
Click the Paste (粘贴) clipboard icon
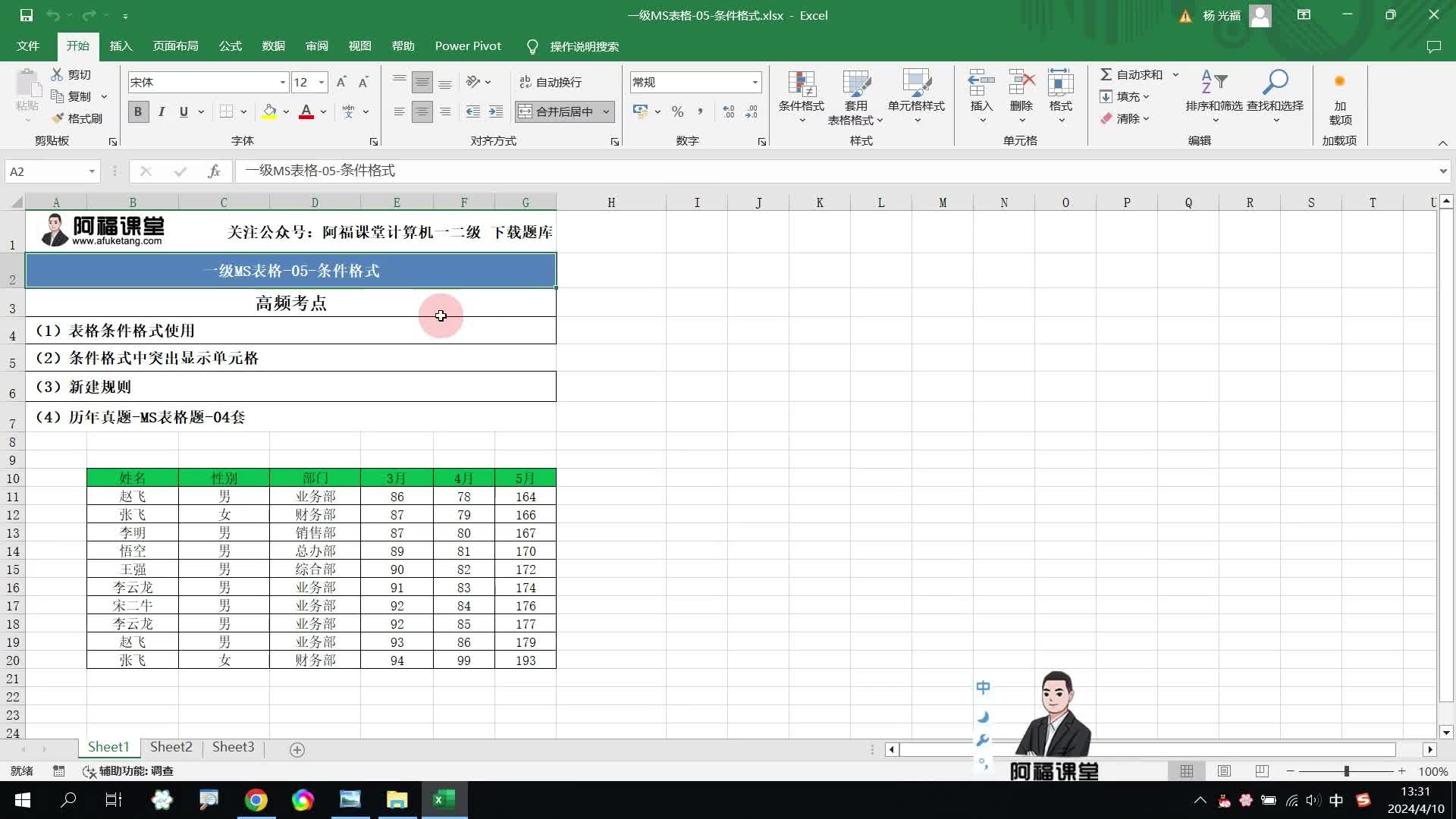pyautogui.click(x=27, y=83)
